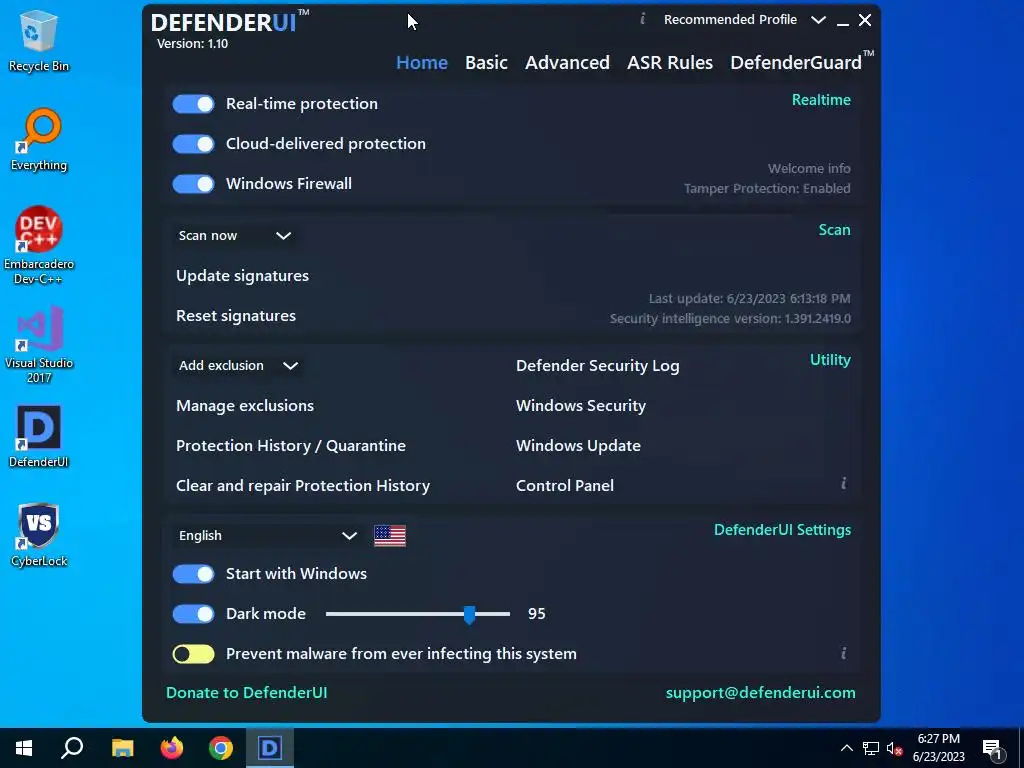
Task: Open the English language dropdown
Action: coord(268,536)
